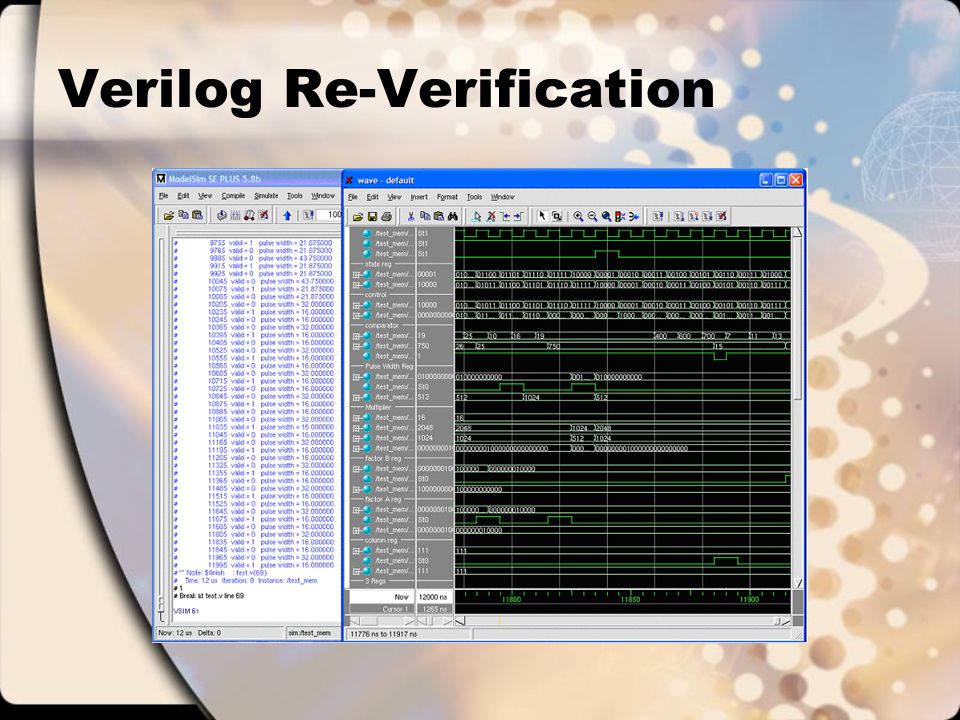This screenshot has width=960, height=720.
Task: Click the 'Cursor 1' label below signal names
Action: (x=395, y=609)
